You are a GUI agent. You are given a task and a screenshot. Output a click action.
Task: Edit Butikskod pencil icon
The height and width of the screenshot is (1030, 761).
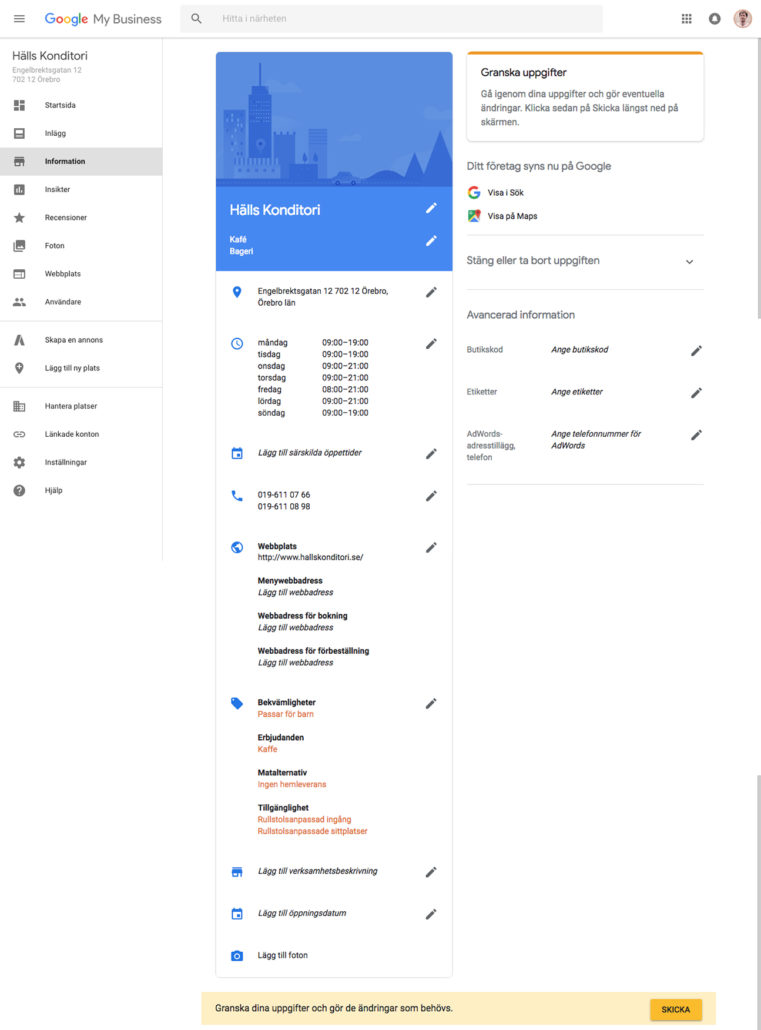697,351
